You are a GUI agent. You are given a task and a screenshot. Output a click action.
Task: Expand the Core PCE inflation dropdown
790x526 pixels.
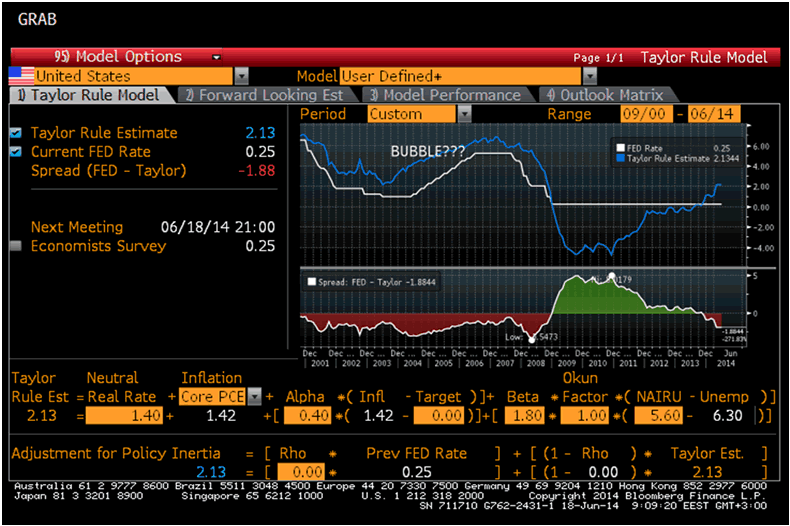click(255, 396)
